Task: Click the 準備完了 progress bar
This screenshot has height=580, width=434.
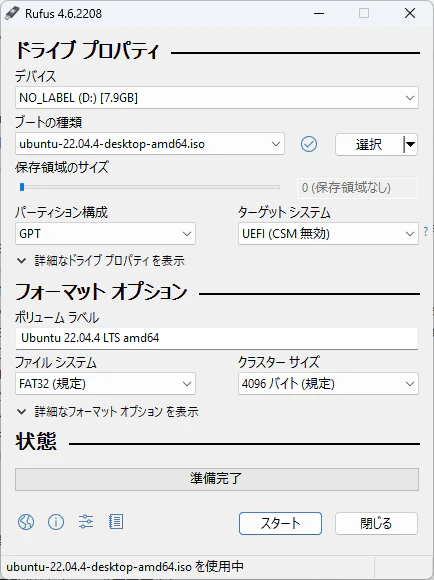Action: (217, 479)
